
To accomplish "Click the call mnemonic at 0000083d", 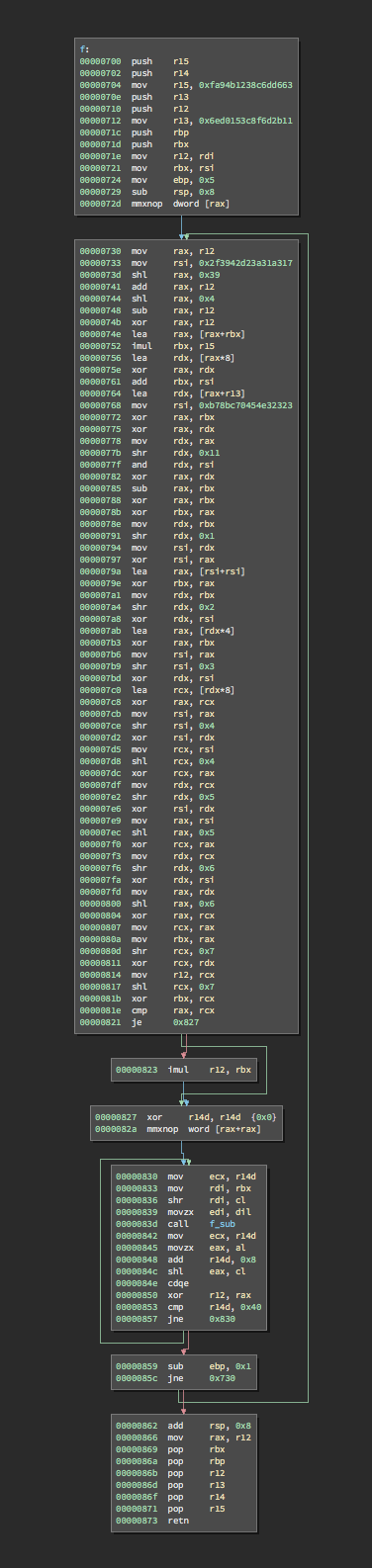I will point(177,1223).
